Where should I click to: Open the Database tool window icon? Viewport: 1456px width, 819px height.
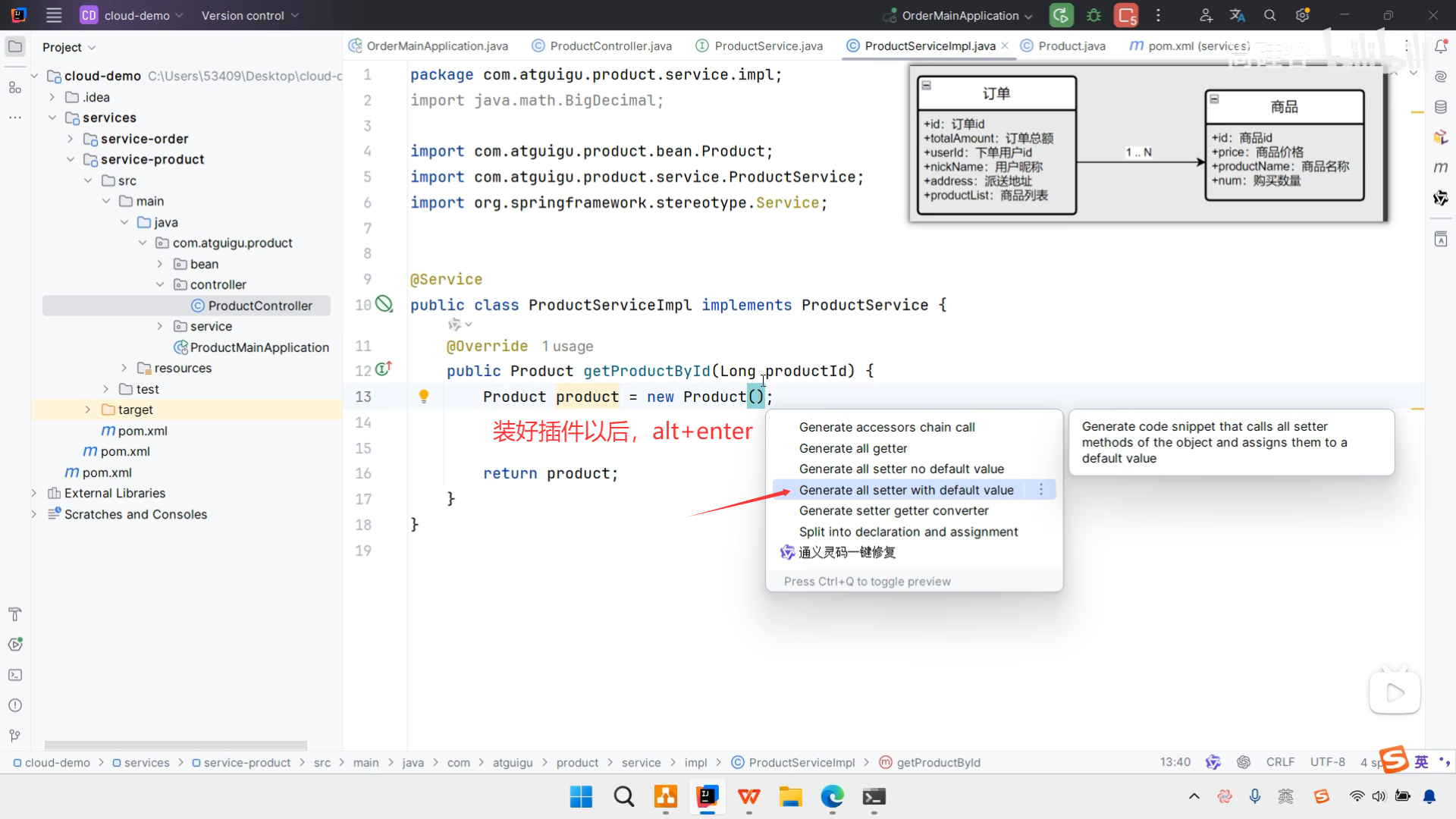coord(1441,107)
